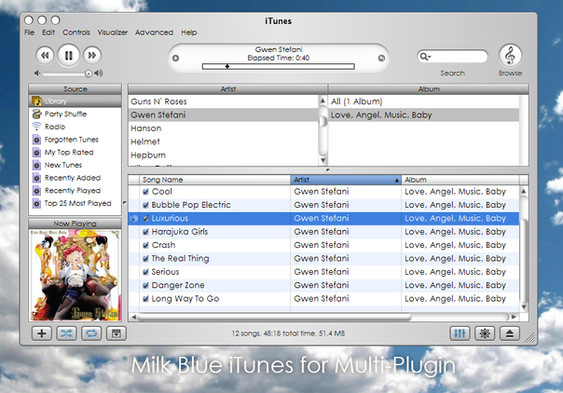Toggle shuffle mode button
The image size is (563, 393).
66,333
